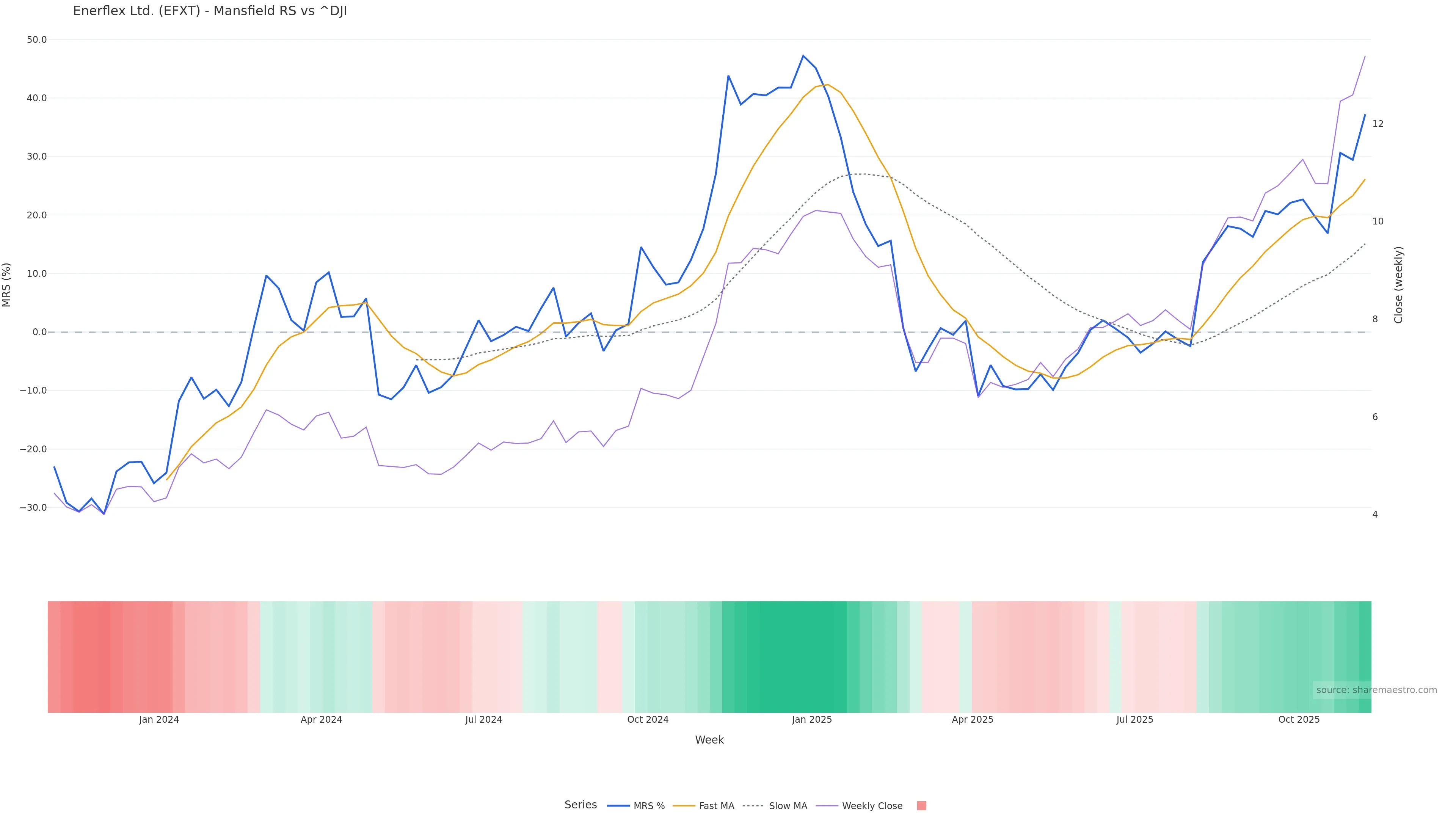Click the 50.0 MRS axis tick

(37, 39)
